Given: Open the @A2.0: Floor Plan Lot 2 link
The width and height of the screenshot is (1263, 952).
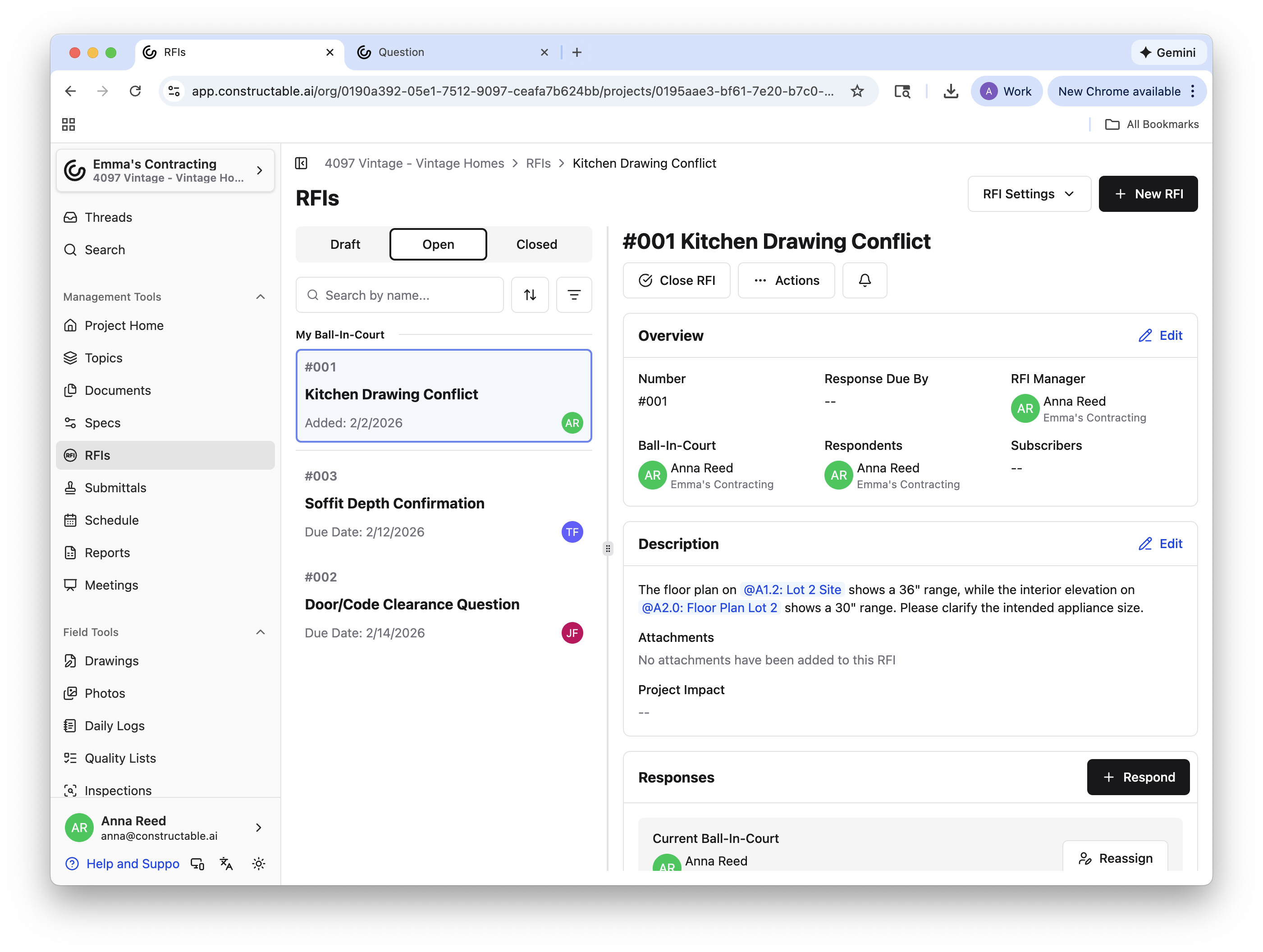Looking at the screenshot, I should 709,608.
